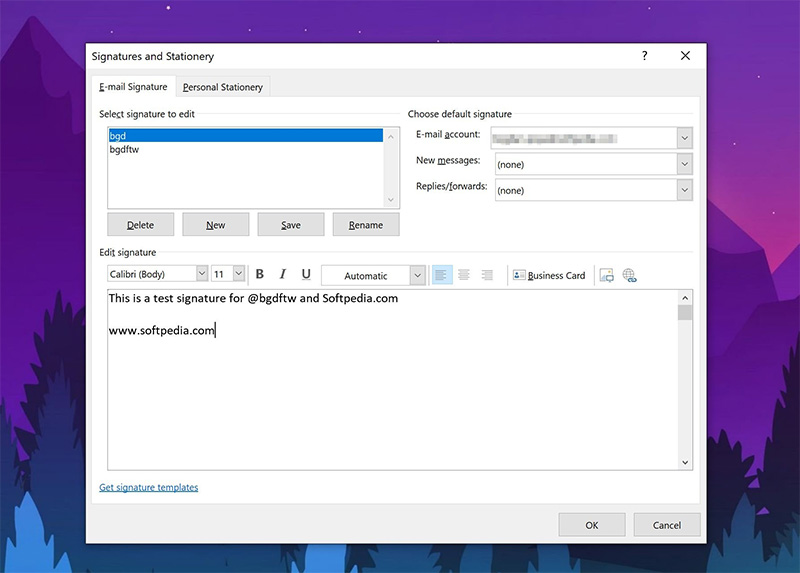The image size is (800, 573).
Task: Toggle bold formatting
Action: (x=260, y=275)
